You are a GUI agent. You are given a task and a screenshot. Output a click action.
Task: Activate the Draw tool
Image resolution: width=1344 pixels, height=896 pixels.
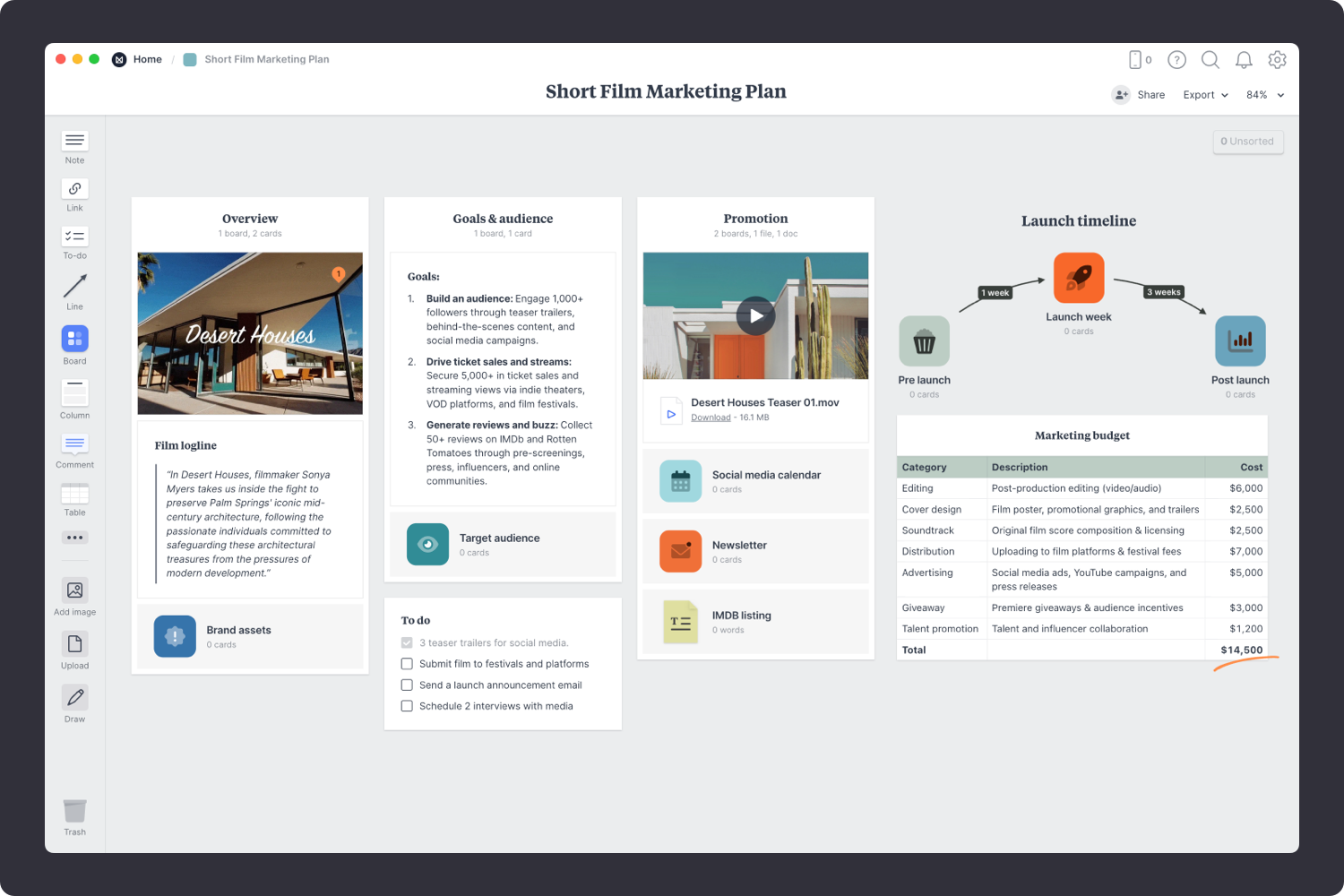tap(74, 698)
